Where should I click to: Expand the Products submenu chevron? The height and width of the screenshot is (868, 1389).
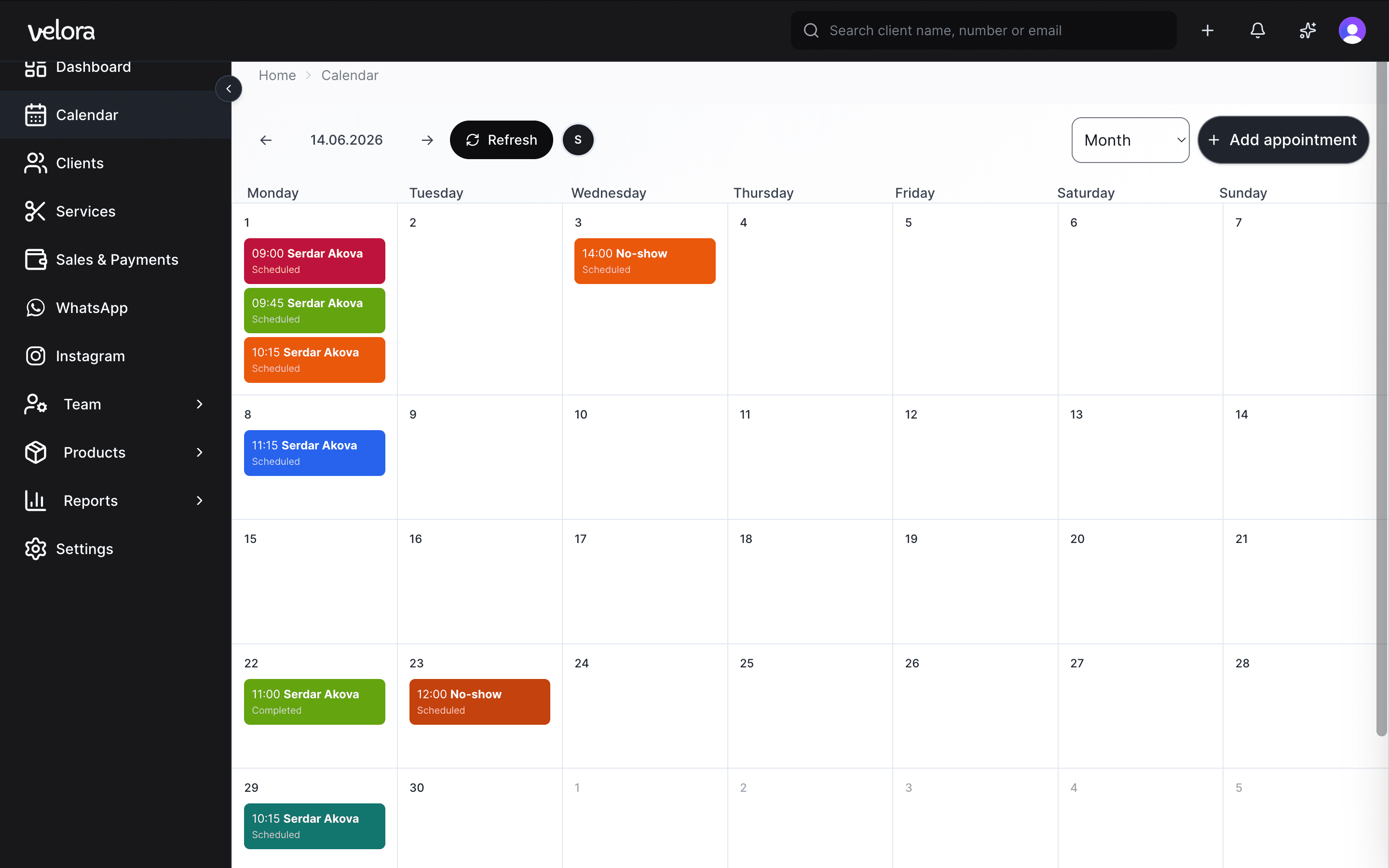[x=199, y=452]
